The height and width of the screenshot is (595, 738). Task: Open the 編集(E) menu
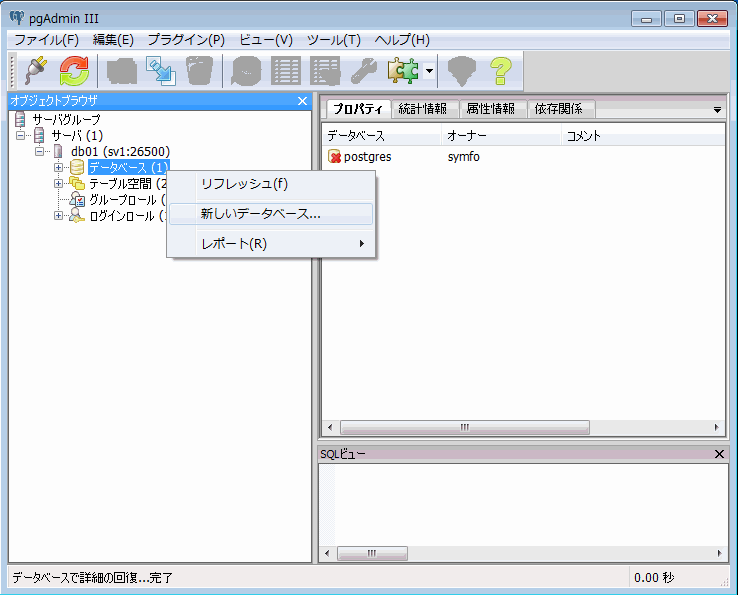pyautogui.click(x=113, y=40)
